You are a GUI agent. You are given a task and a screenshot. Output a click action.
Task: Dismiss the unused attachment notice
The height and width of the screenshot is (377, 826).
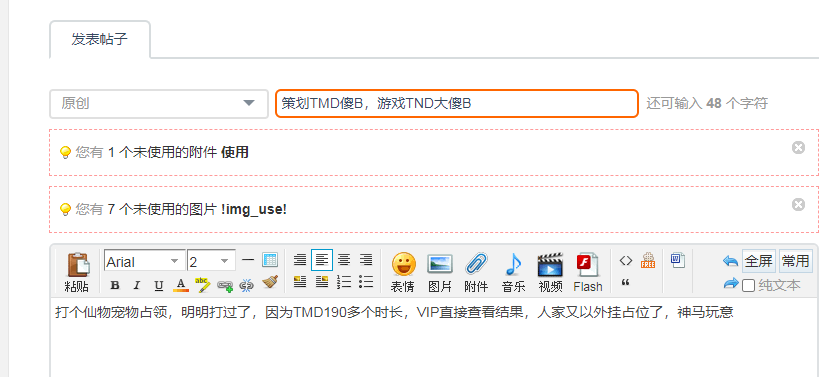pyautogui.click(x=799, y=147)
